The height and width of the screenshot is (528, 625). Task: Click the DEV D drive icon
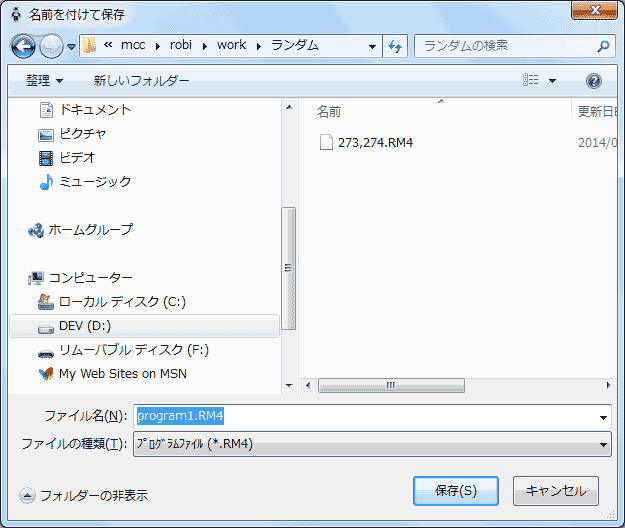point(46,329)
